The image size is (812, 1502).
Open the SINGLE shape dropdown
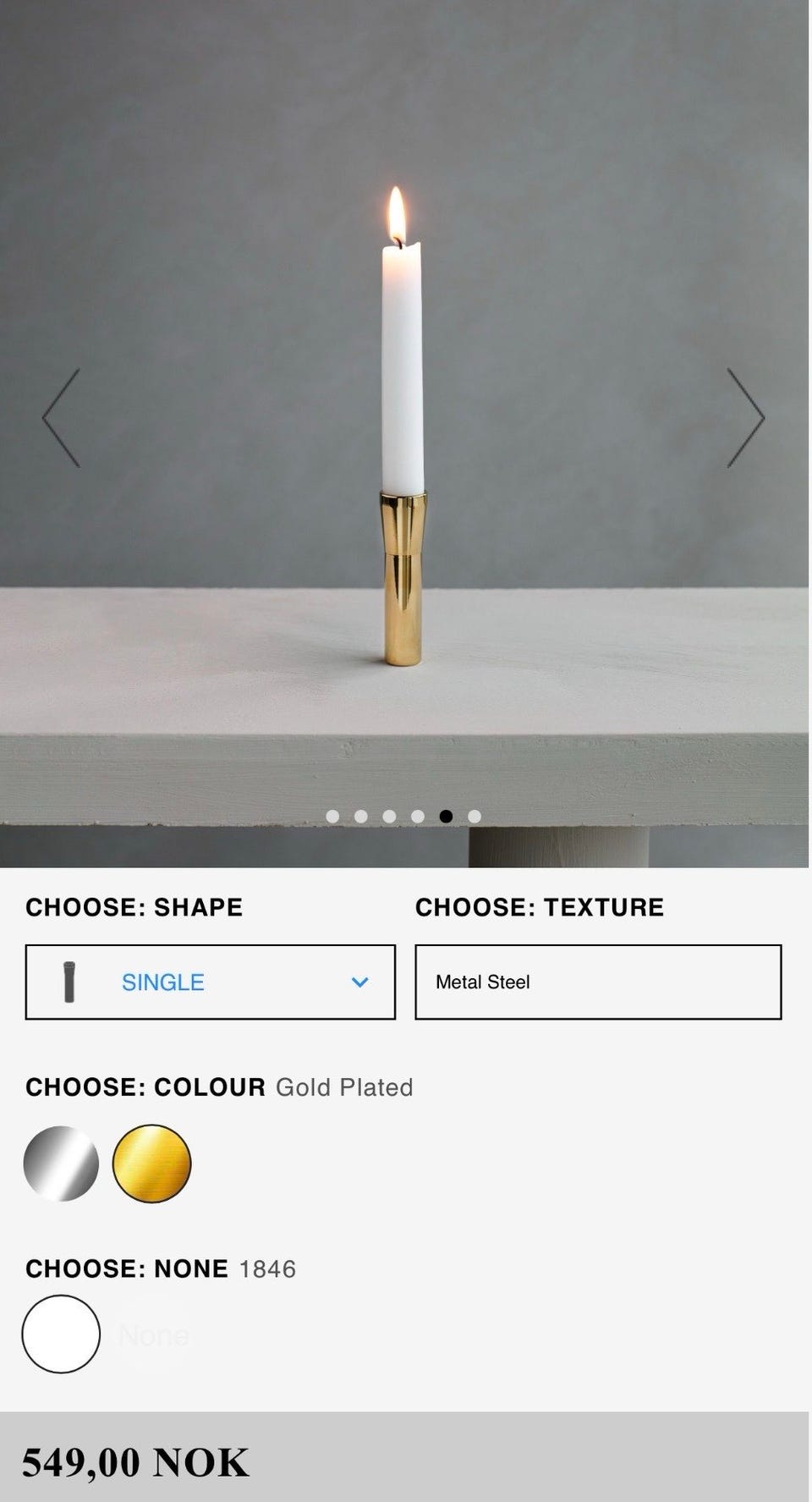(211, 982)
